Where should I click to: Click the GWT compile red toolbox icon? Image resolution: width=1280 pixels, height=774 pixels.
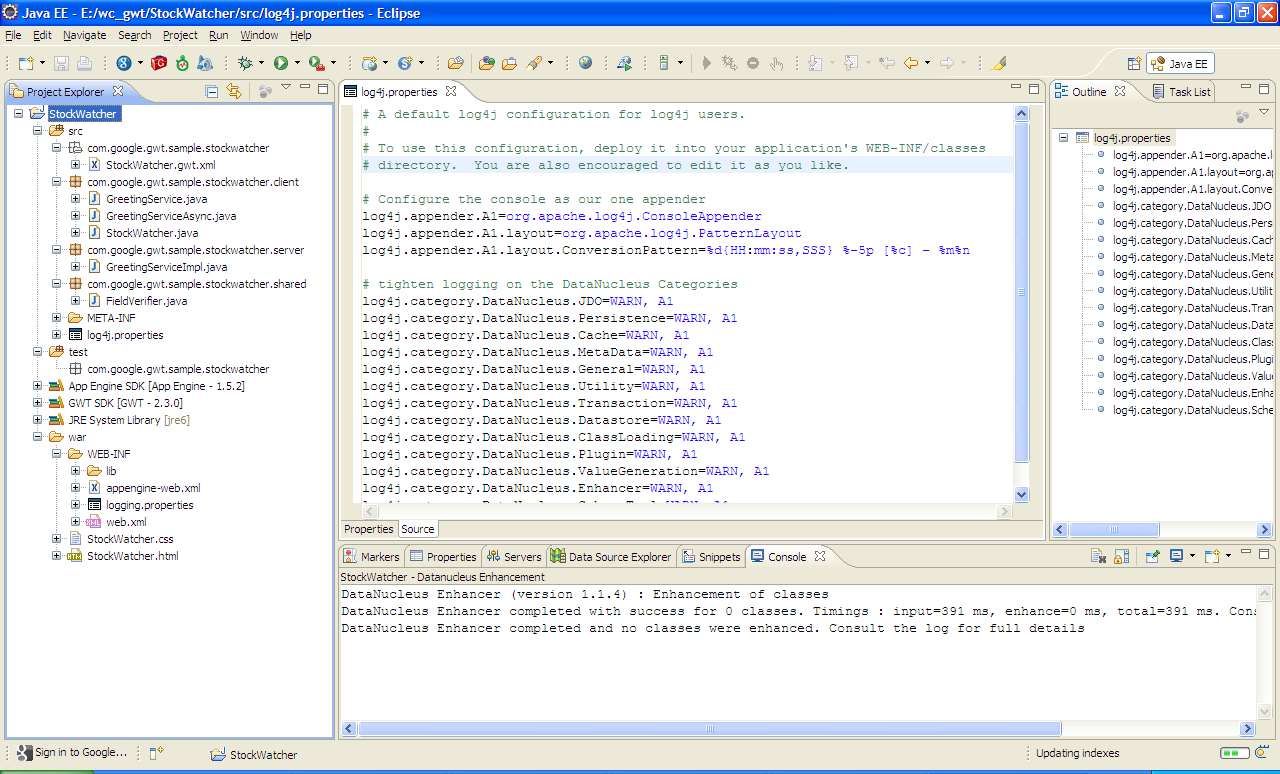tap(158, 63)
